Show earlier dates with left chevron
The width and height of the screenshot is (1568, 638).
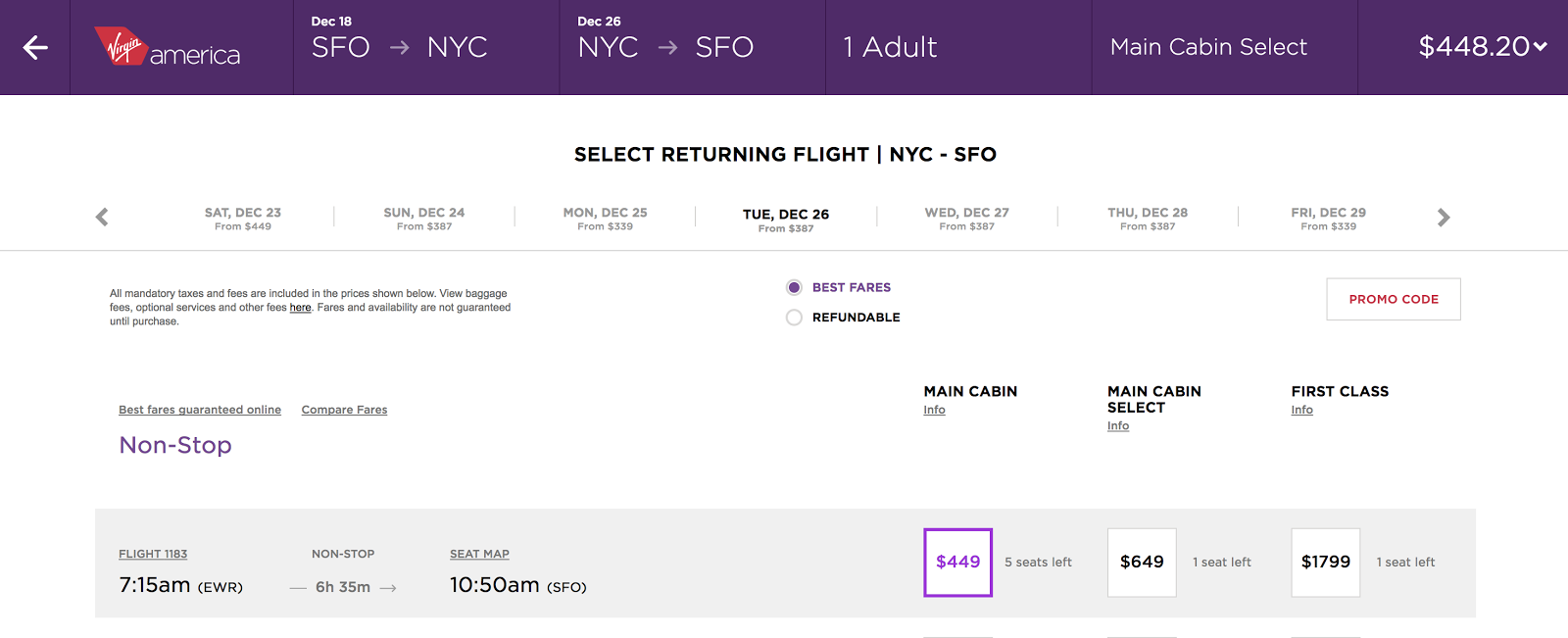[x=102, y=218]
